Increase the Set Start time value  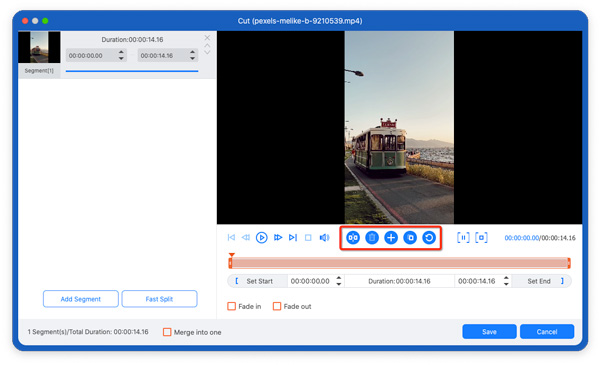click(339, 278)
